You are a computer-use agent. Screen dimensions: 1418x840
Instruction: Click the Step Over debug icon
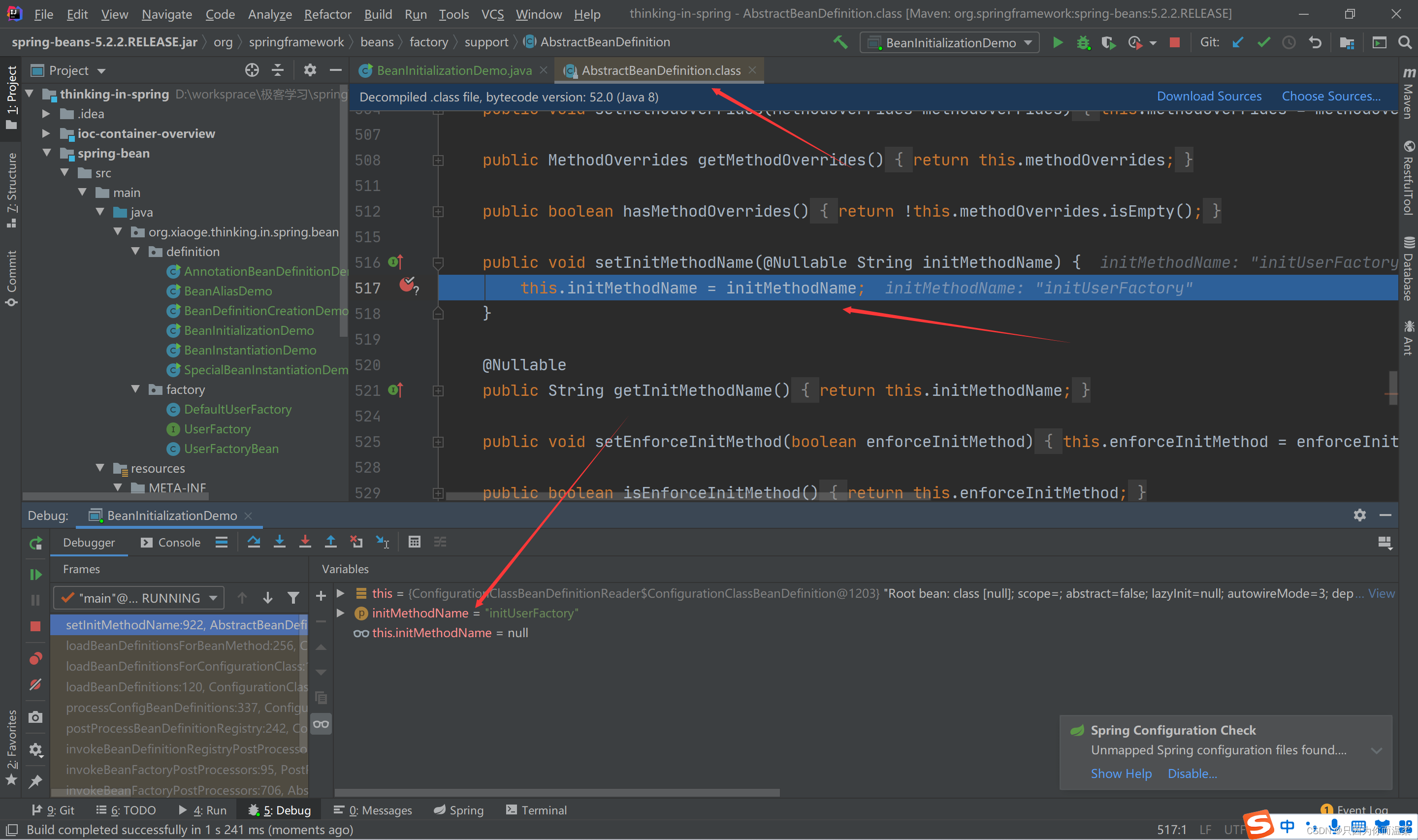click(252, 543)
